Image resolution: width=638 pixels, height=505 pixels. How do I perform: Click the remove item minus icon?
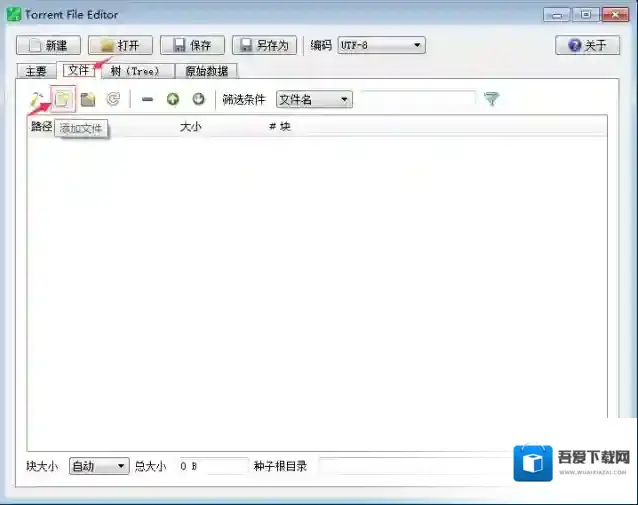pyautogui.click(x=147, y=99)
